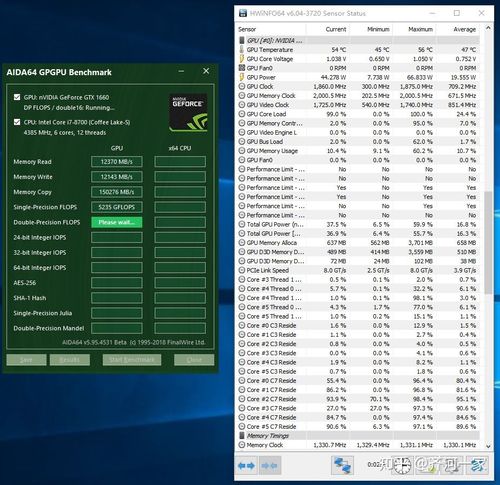Select the GPU Memory Contr... sensor row

(x=359, y=123)
